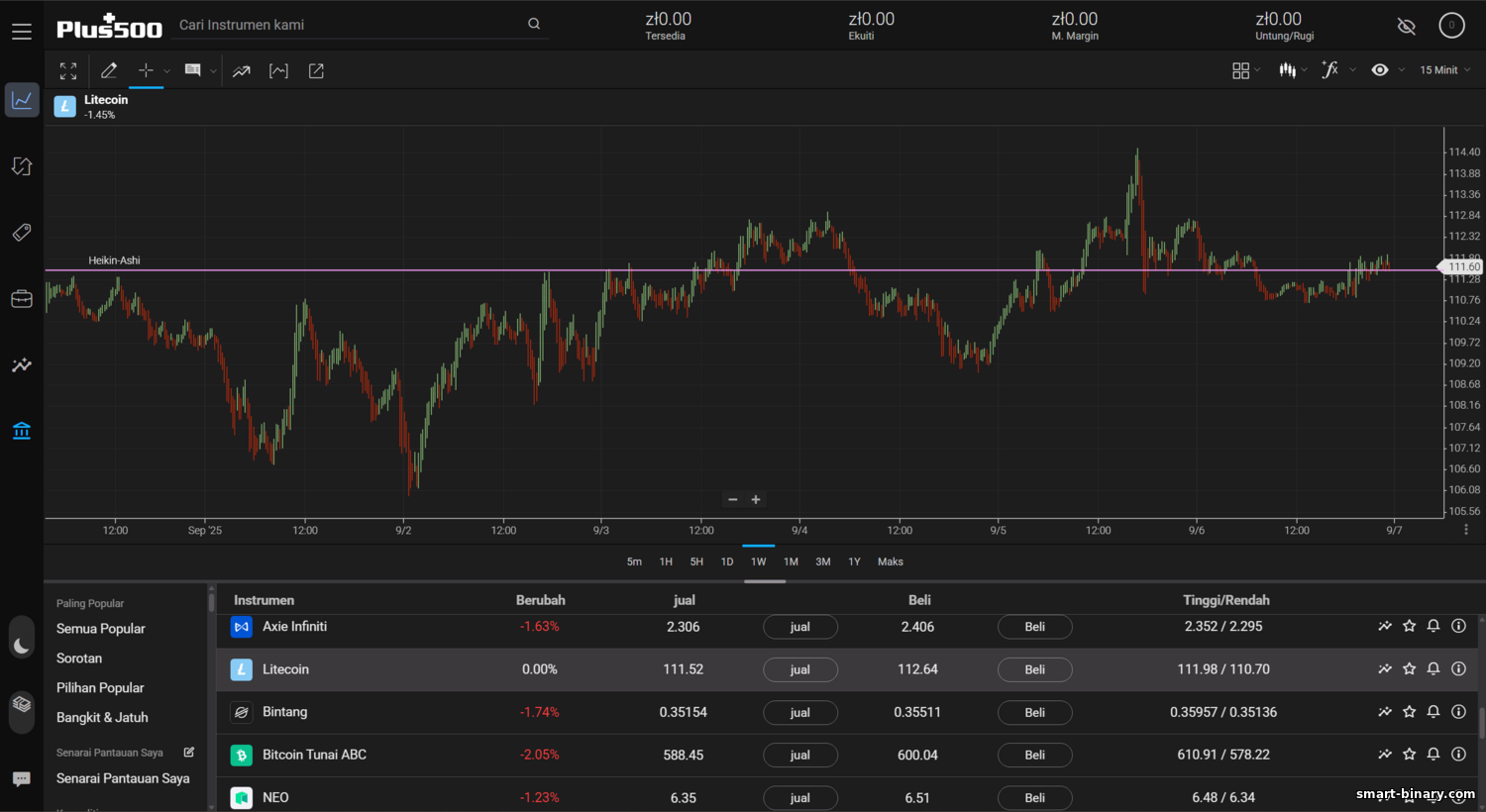The height and width of the screenshot is (812, 1486).
Task: Click the fullscreen chart icon
Action: click(68, 71)
